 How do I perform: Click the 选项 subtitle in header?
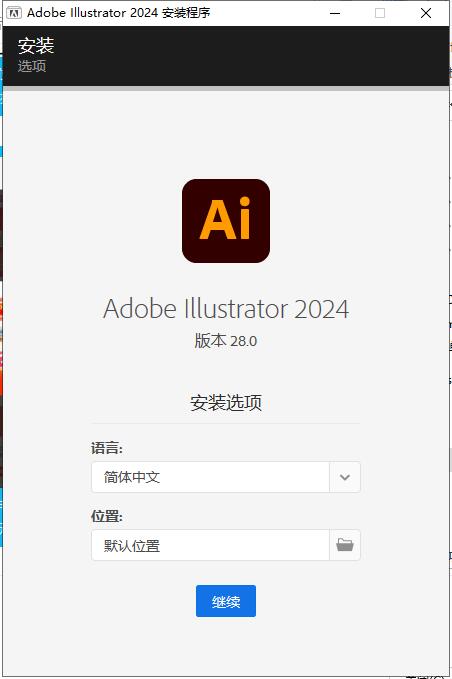[x=32, y=66]
